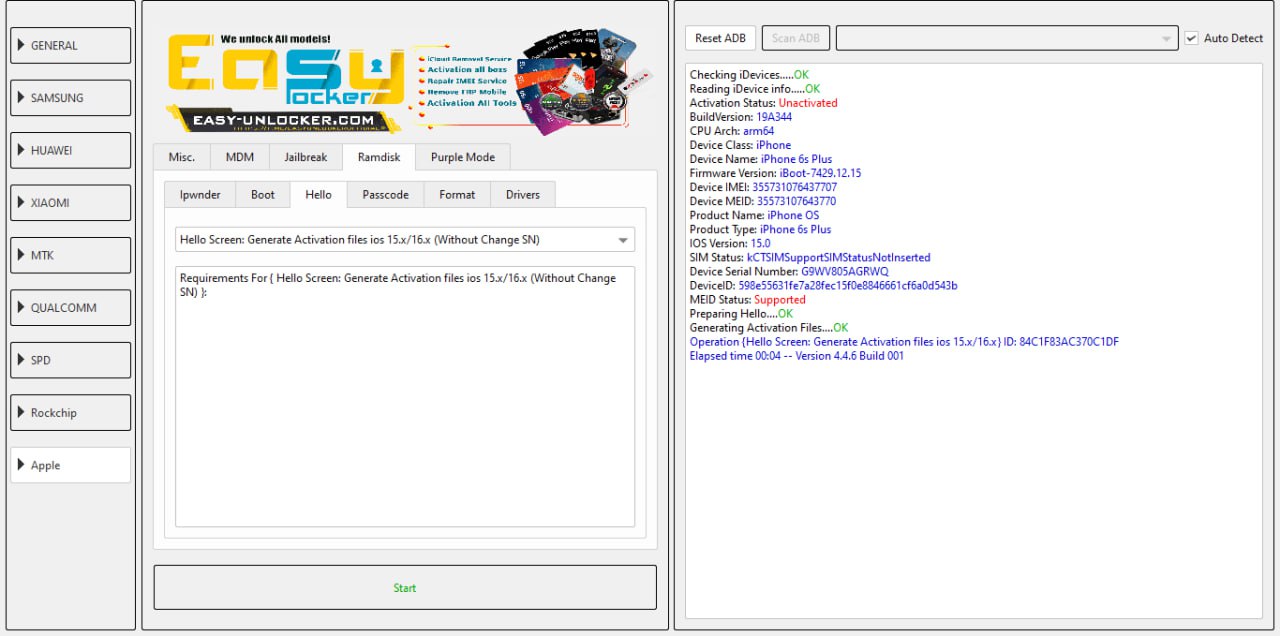Click the Preparing Hello OK line
This screenshot has width=1280, height=636.
point(741,313)
